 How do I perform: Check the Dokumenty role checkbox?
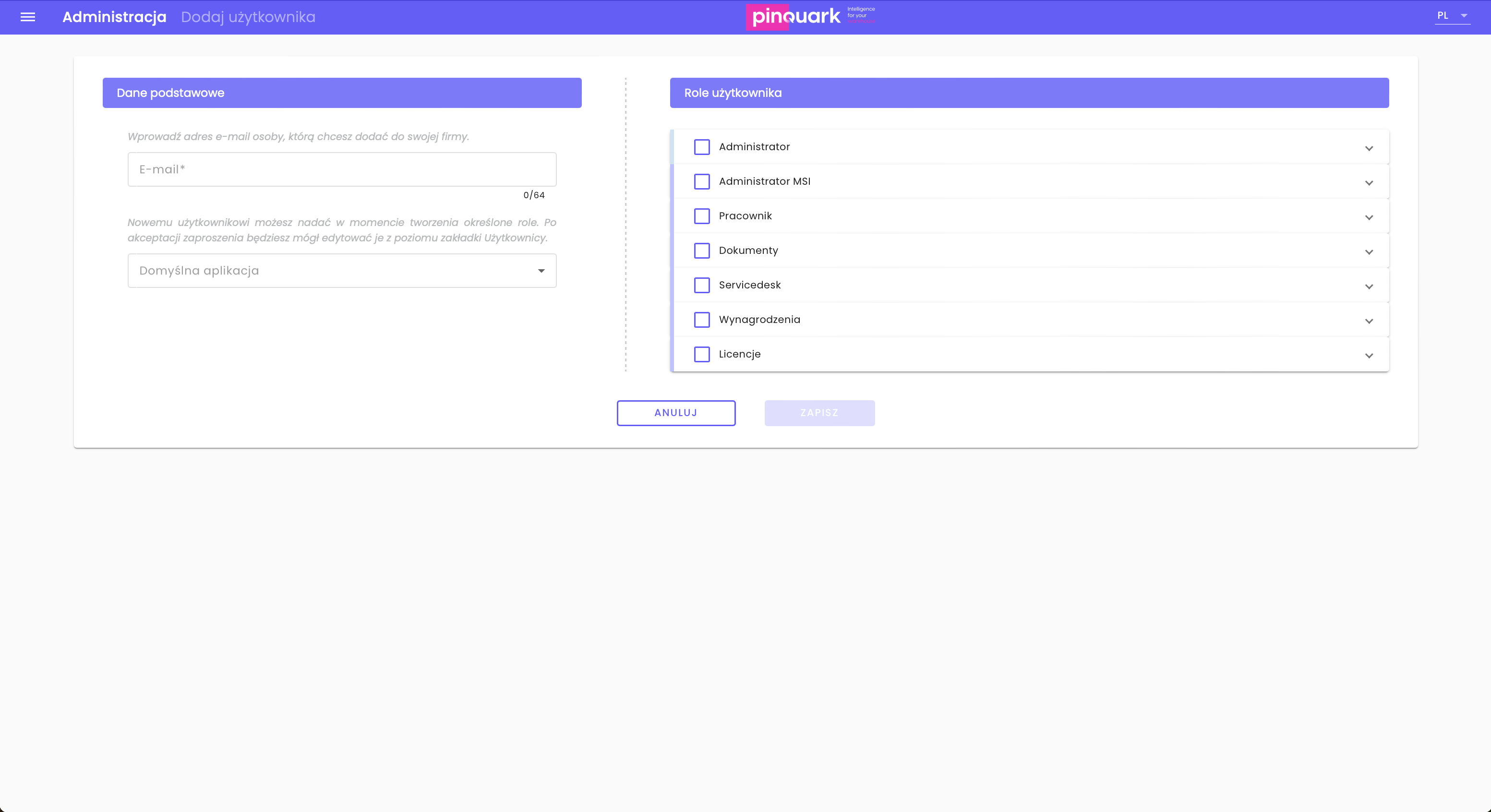pyautogui.click(x=702, y=251)
